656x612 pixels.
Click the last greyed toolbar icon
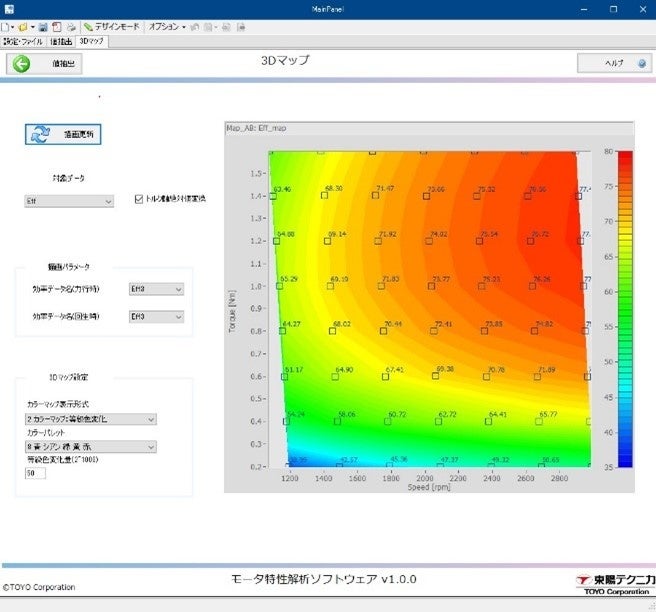pos(241,27)
